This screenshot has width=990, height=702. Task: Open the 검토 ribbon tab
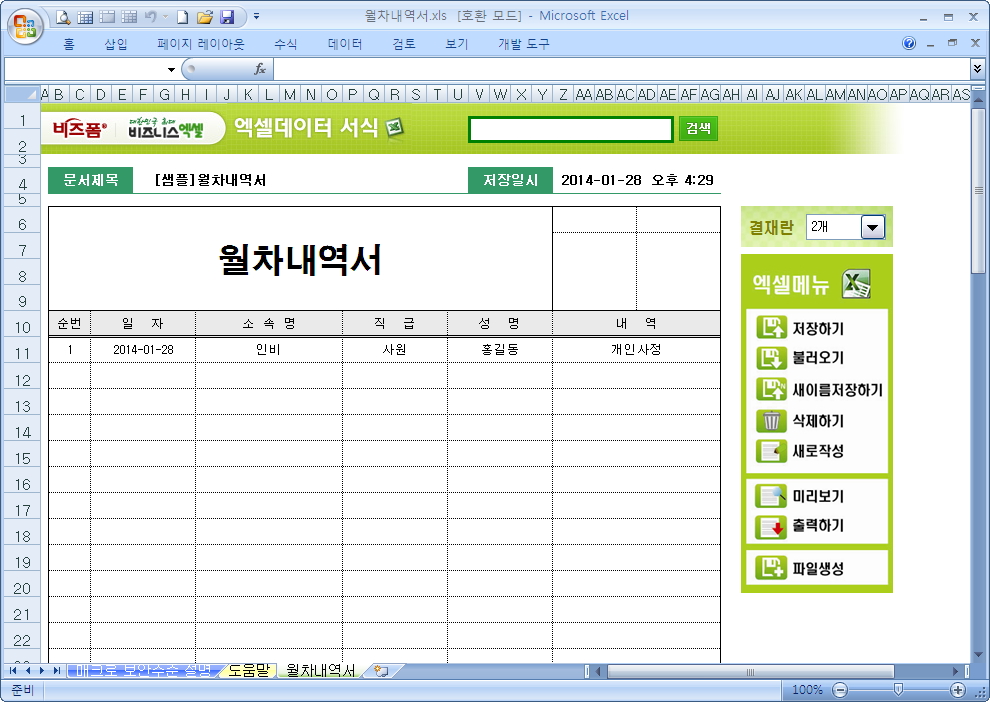pos(403,44)
